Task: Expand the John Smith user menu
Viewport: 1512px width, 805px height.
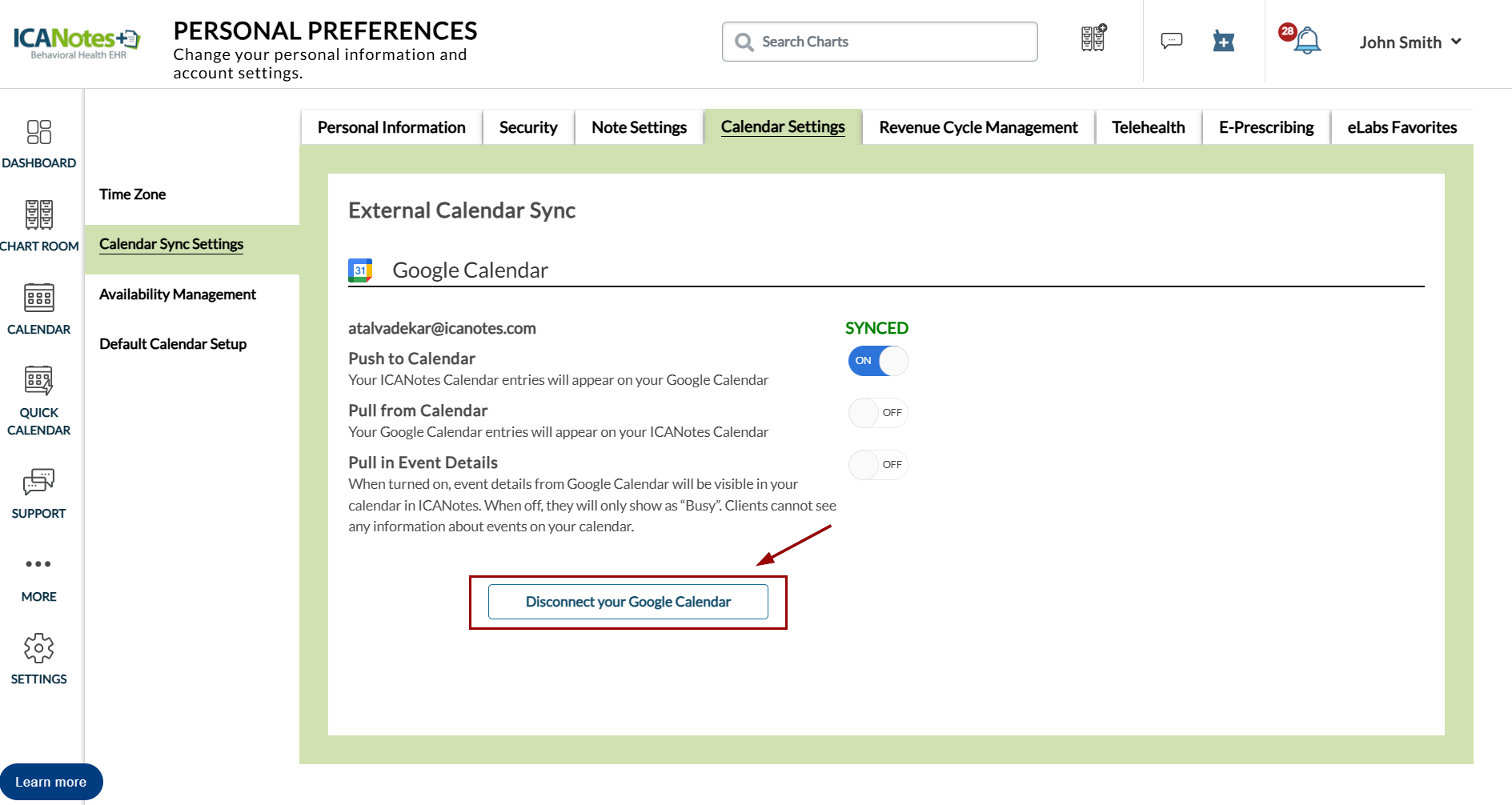Action: pos(1410,42)
